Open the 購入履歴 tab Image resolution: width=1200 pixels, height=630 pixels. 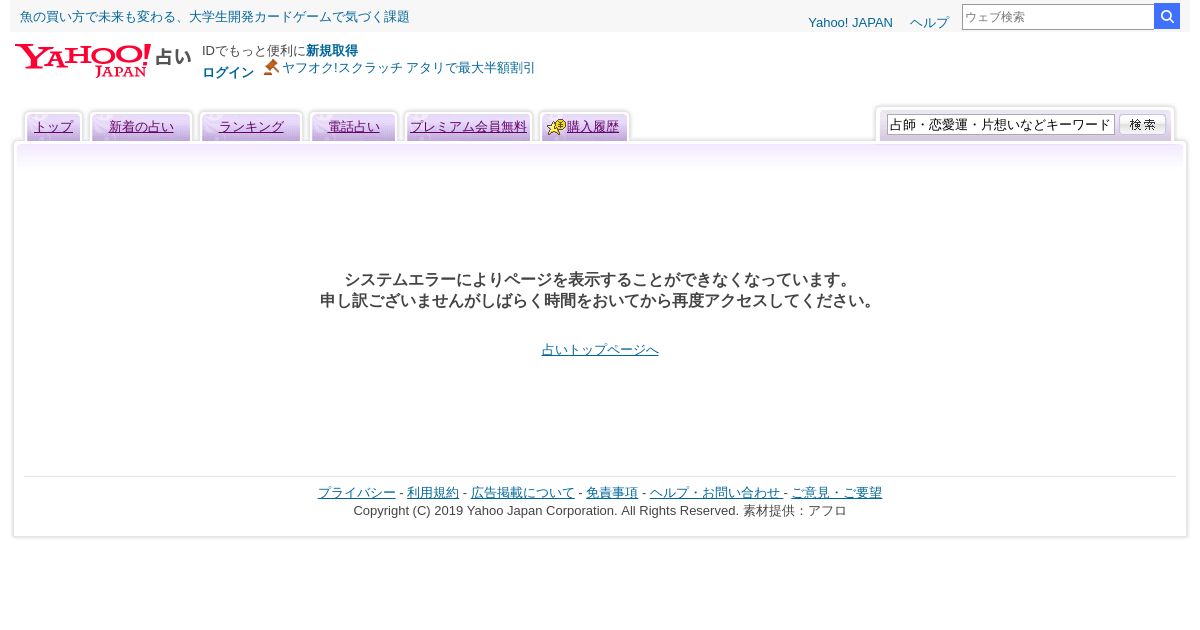coord(593,127)
